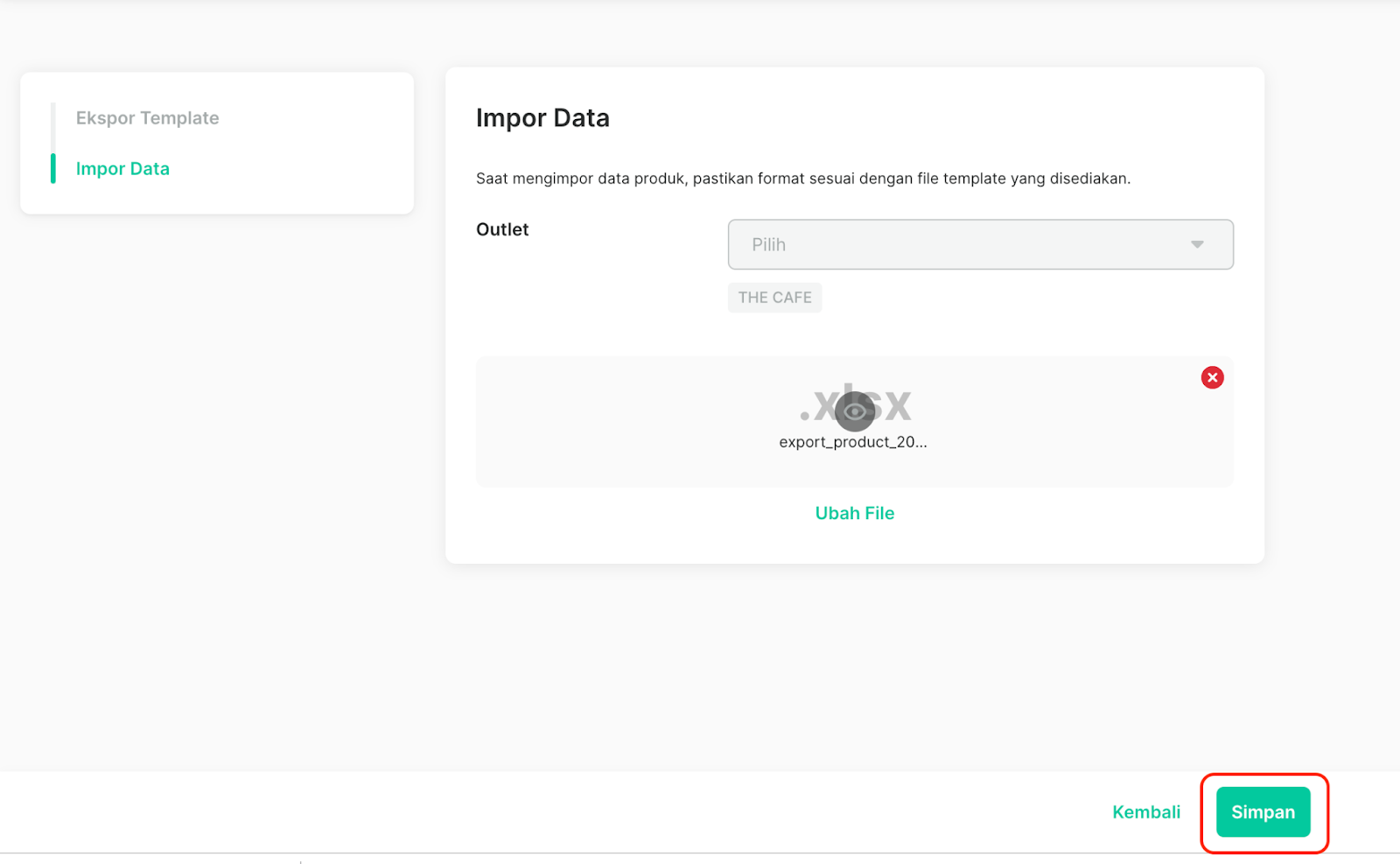Screen dimensions: 1400x864
Task: Expand the Outlet dropdown arrow
Action: [x=1197, y=244]
